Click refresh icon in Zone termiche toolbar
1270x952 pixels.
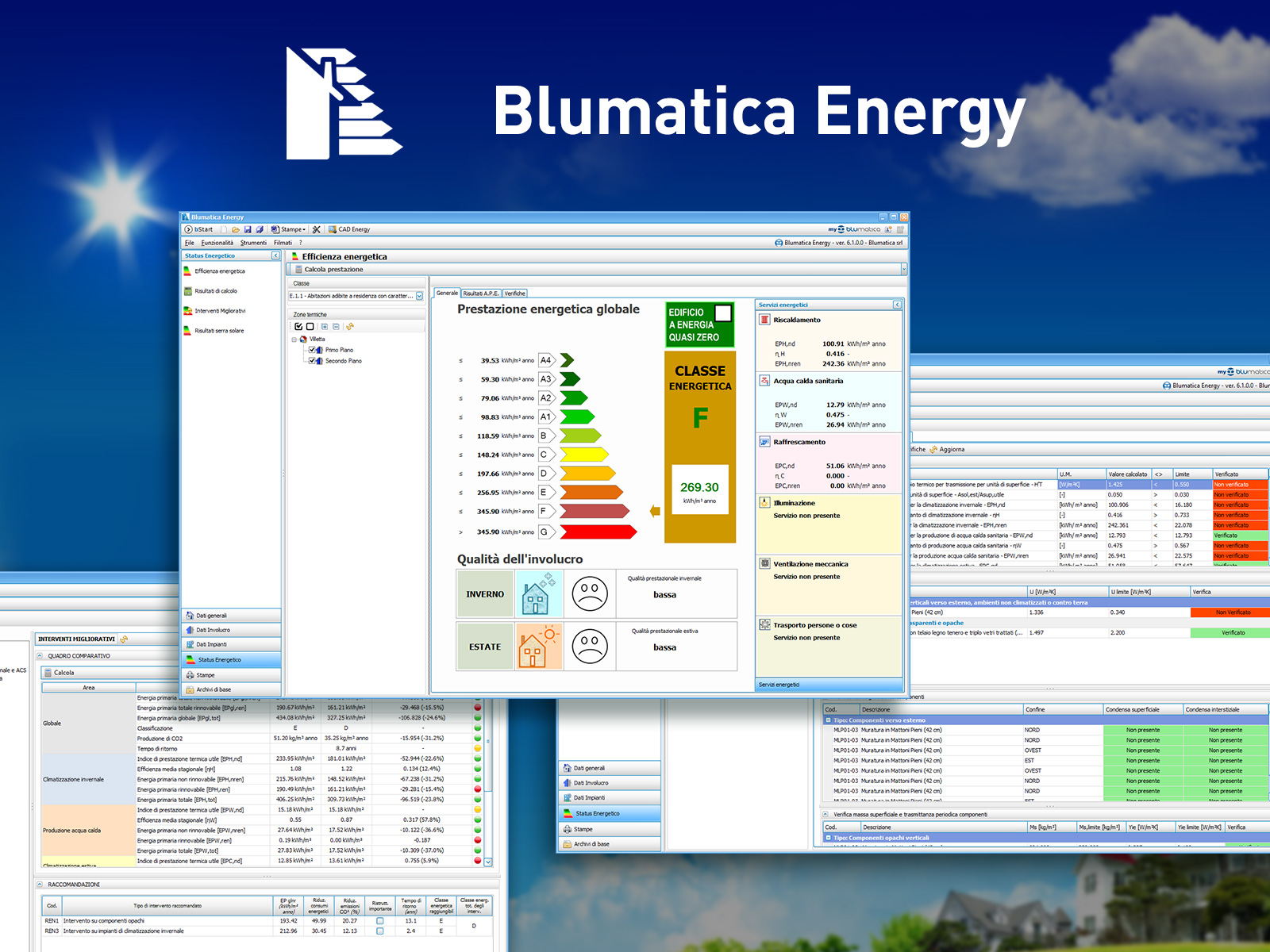pyautogui.click(x=350, y=326)
